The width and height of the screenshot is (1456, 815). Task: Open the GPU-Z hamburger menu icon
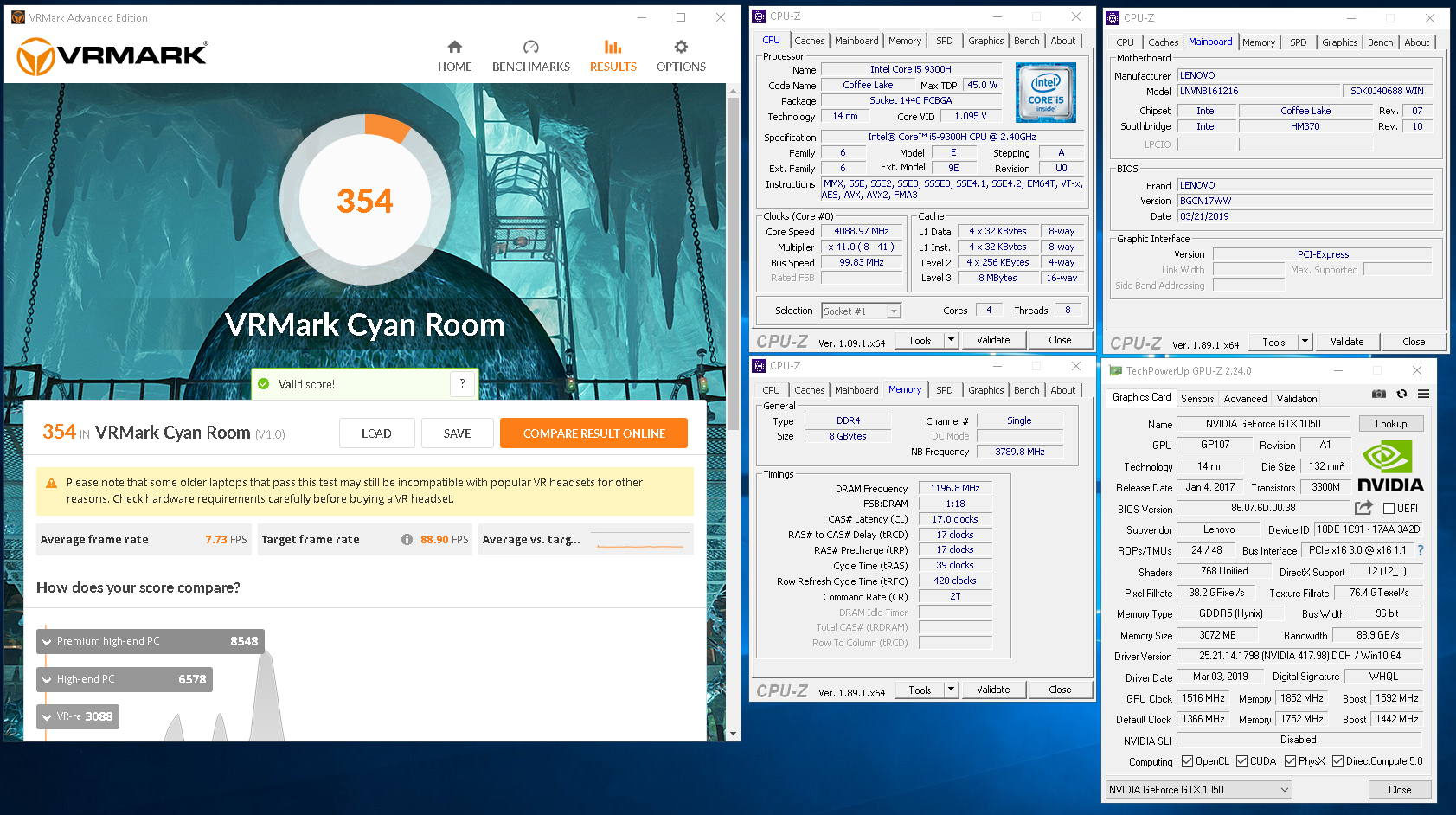click(x=1423, y=394)
